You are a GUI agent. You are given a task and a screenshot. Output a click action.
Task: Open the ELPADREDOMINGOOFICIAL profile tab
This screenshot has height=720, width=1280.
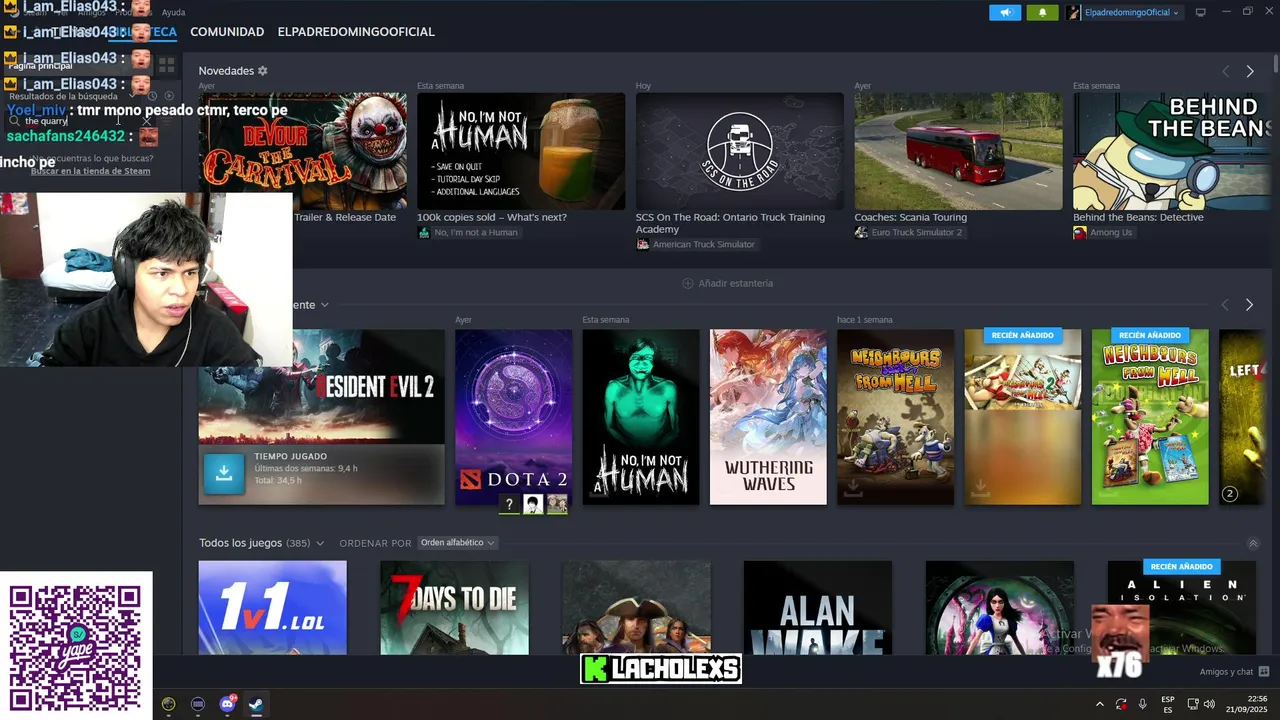point(356,32)
